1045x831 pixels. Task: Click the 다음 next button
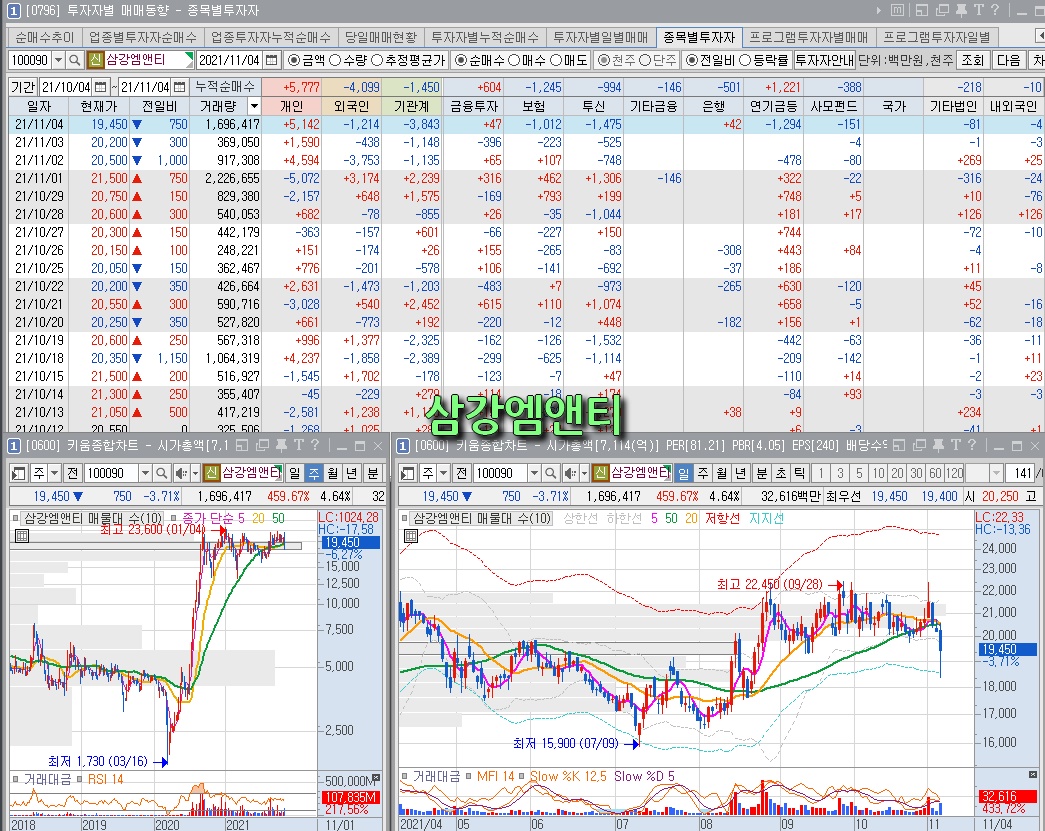coord(1008,60)
